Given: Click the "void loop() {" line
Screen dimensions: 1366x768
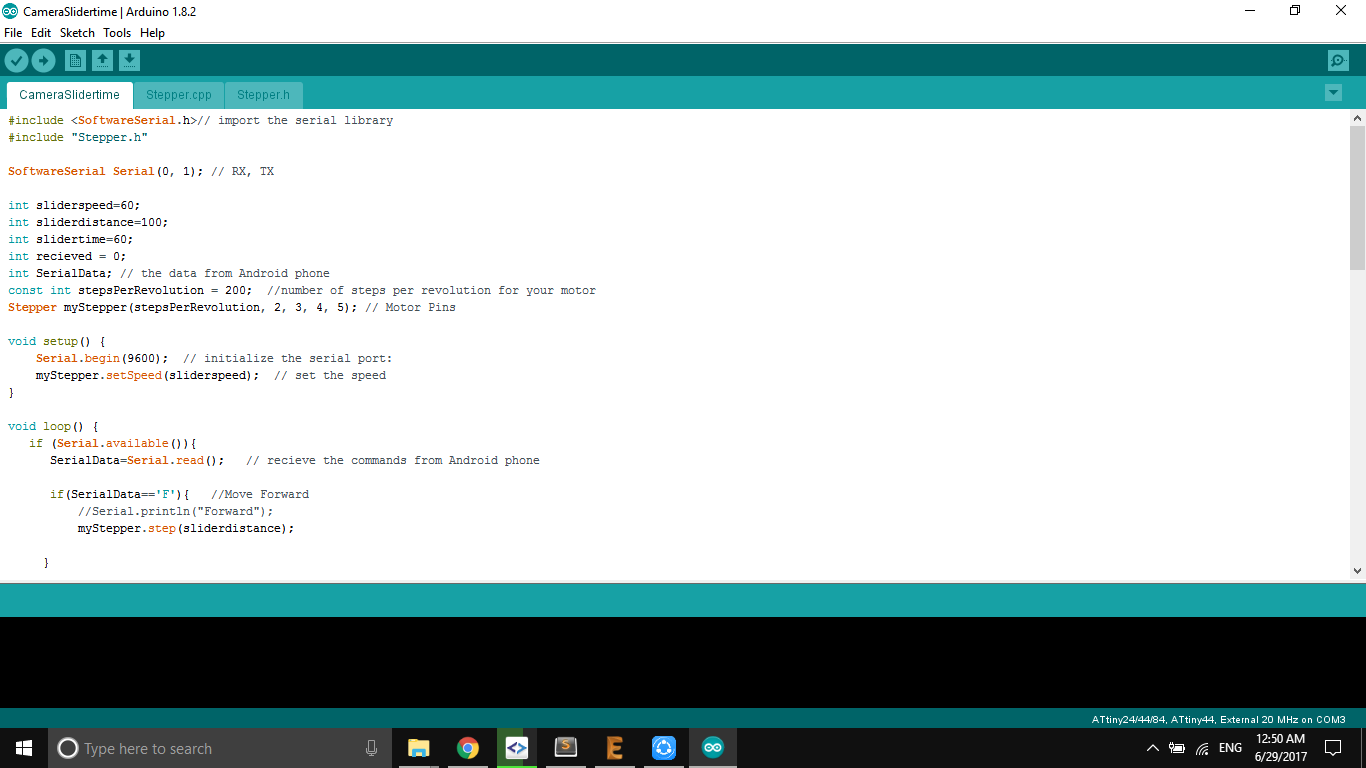Looking at the screenshot, I should [x=53, y=426].
